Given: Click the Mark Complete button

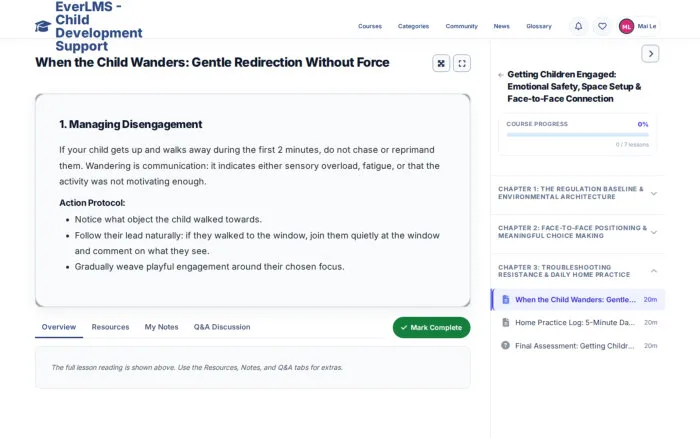Looking at the screenshot, I should [x=431, y=328].
